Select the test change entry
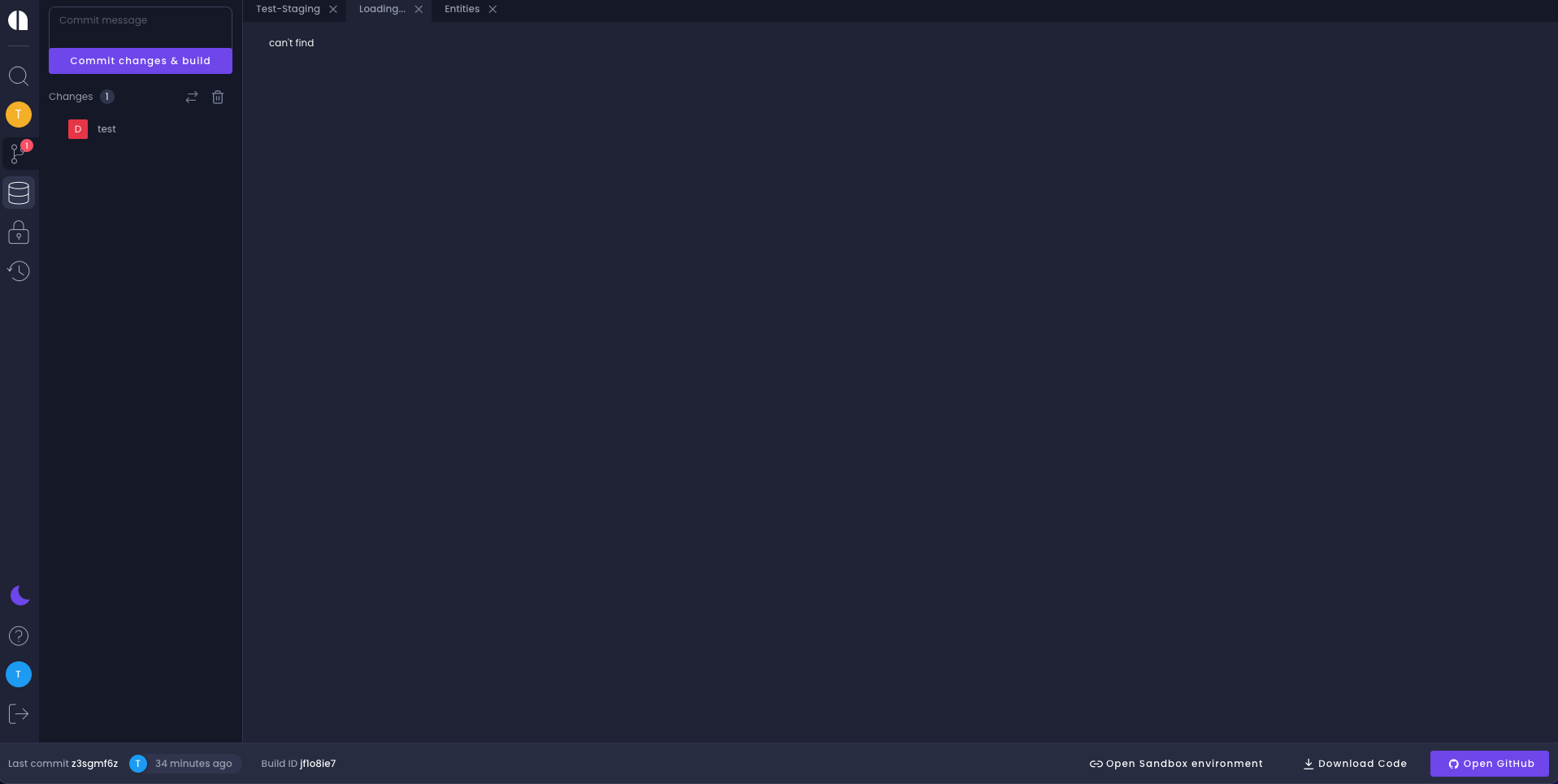Viewport: 1558px width, 784px height. tap(106, 129)
